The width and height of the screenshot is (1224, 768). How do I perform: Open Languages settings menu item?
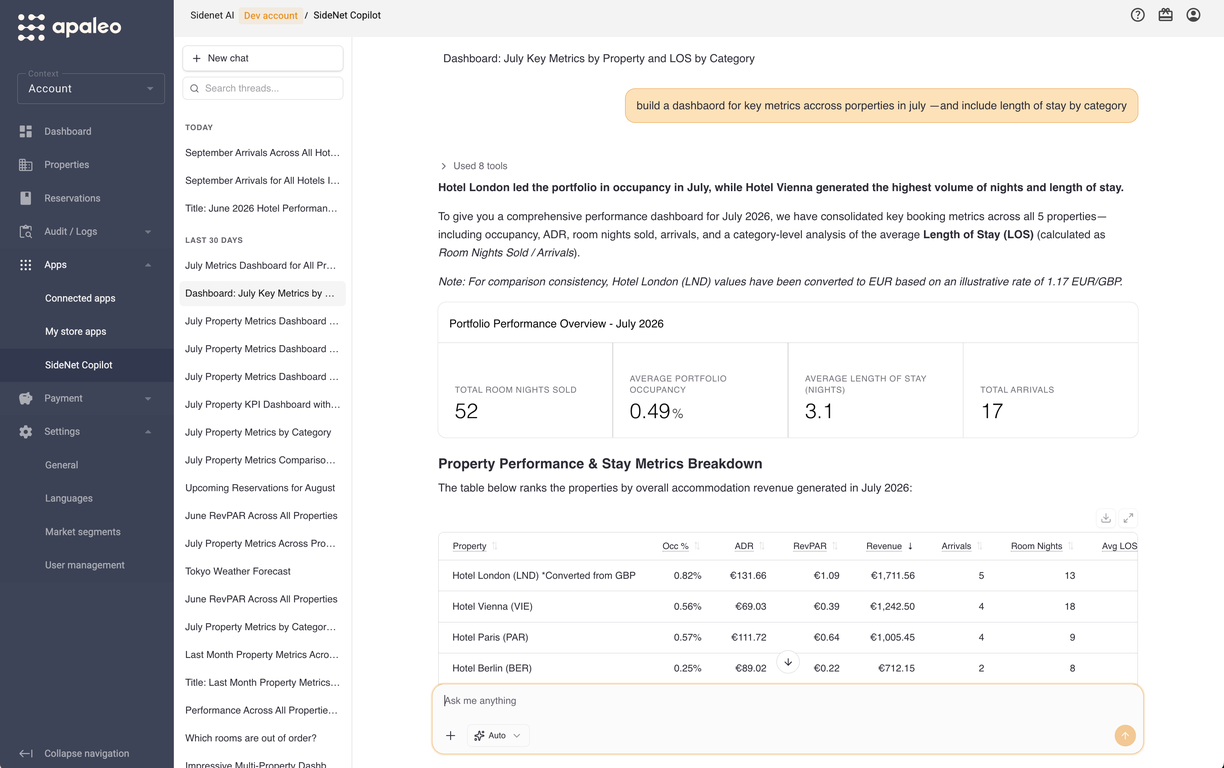[x=69, y=498]
